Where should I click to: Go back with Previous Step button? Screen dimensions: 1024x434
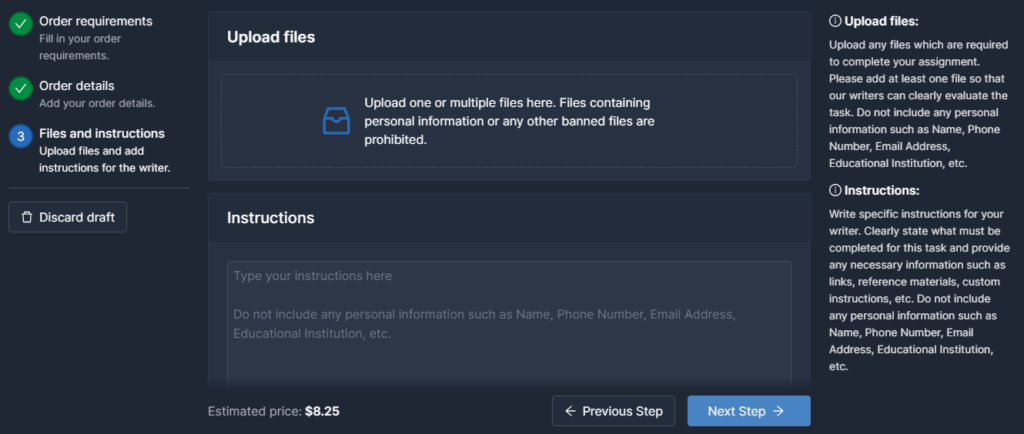(613, 411)
